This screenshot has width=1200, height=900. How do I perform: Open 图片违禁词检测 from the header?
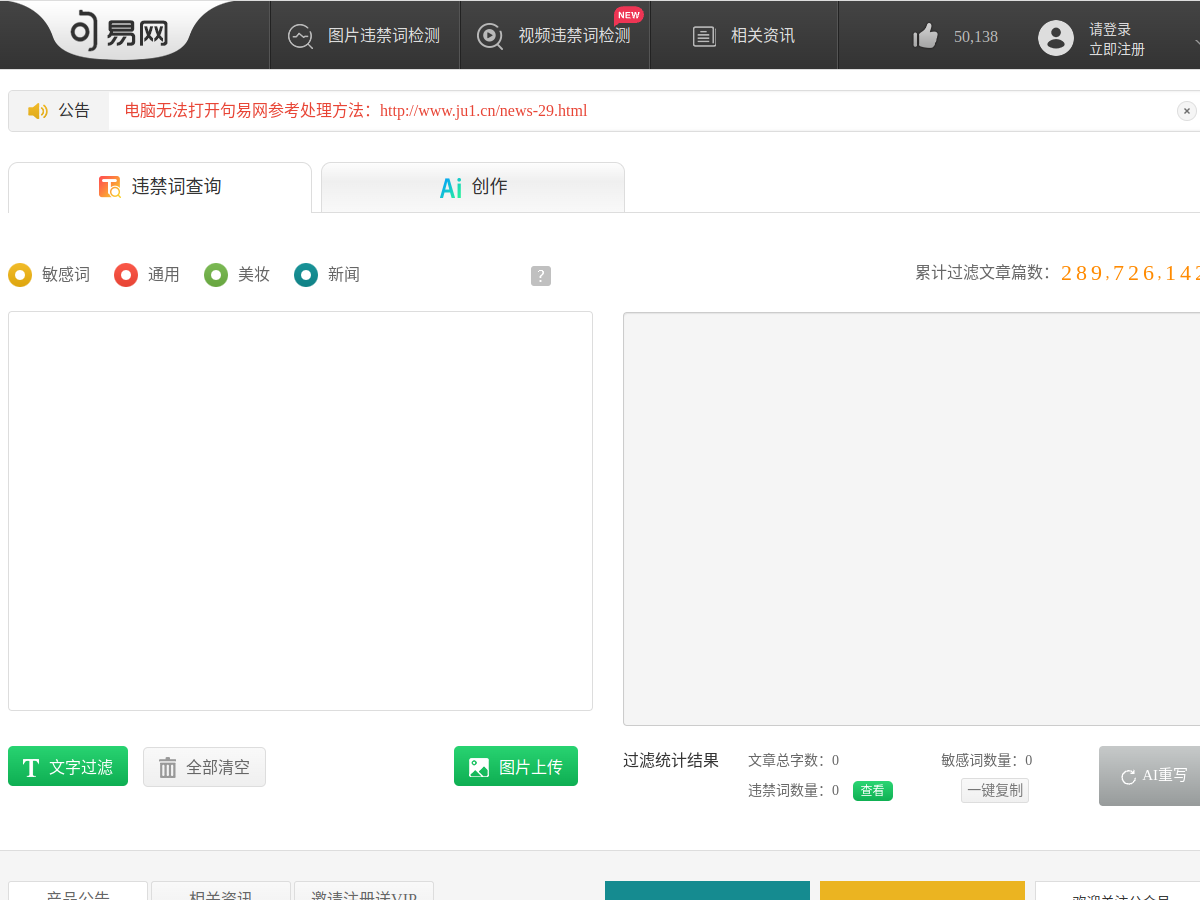pos(364,35)
